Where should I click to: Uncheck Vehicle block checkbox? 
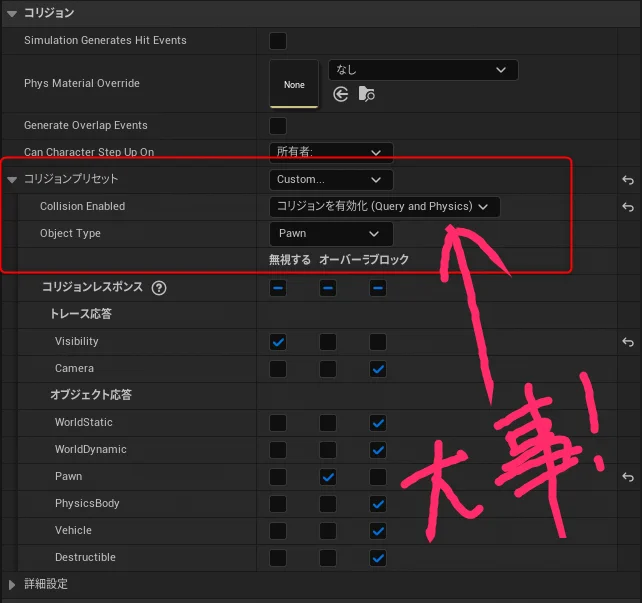(x=378, y=531)
